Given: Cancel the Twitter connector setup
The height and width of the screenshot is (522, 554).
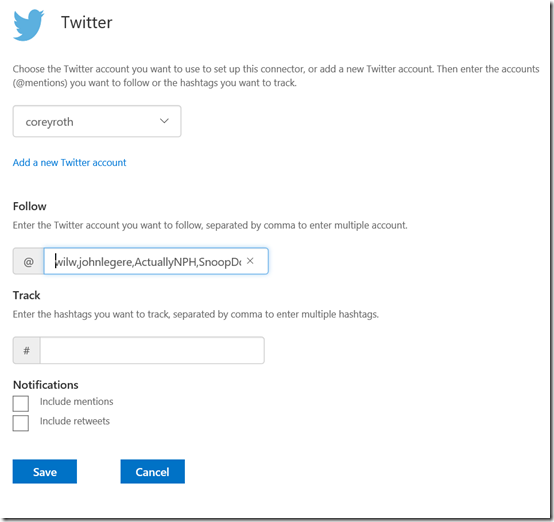Looking at the screenshot, I should click(153, 471).
